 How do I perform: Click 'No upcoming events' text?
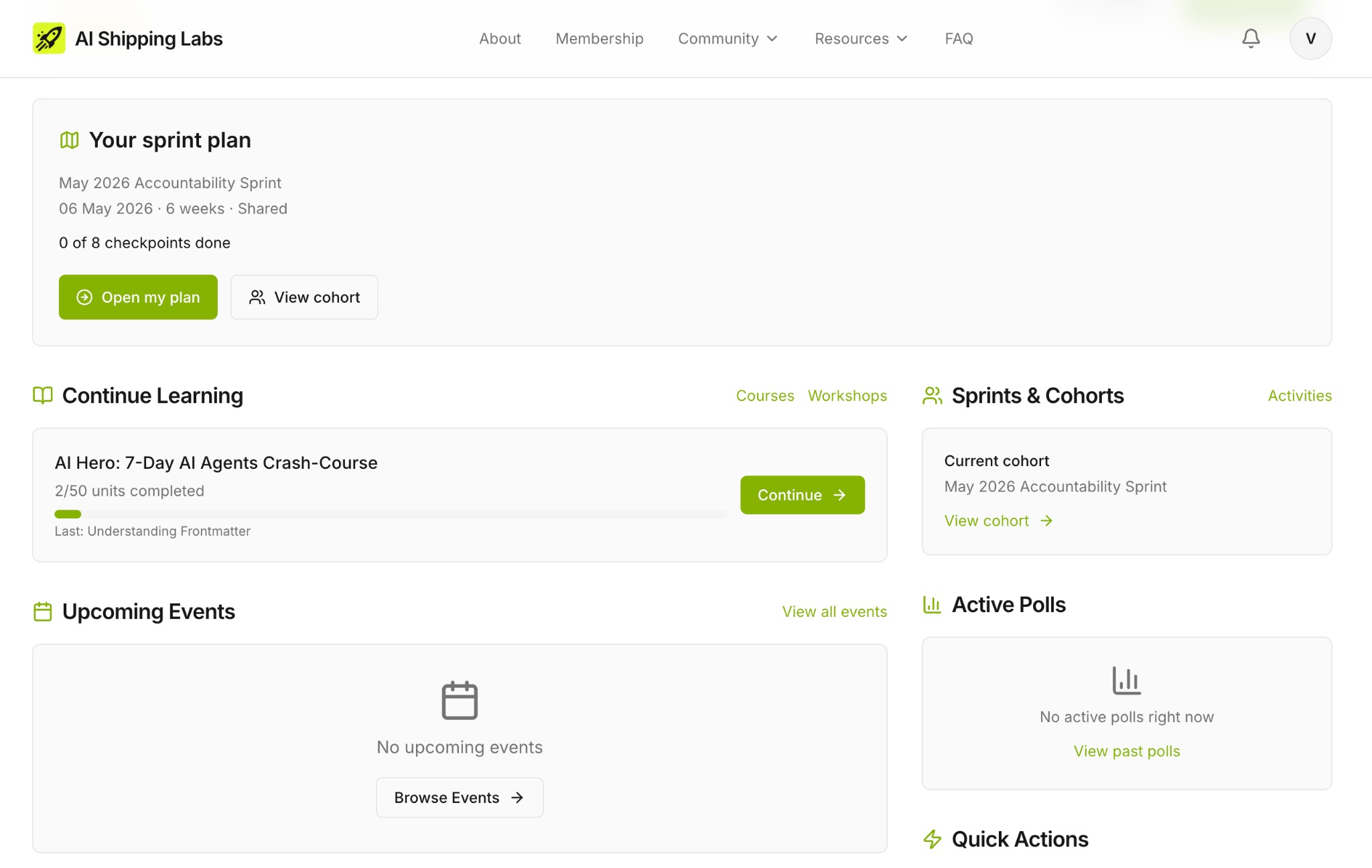coord(460,747)
